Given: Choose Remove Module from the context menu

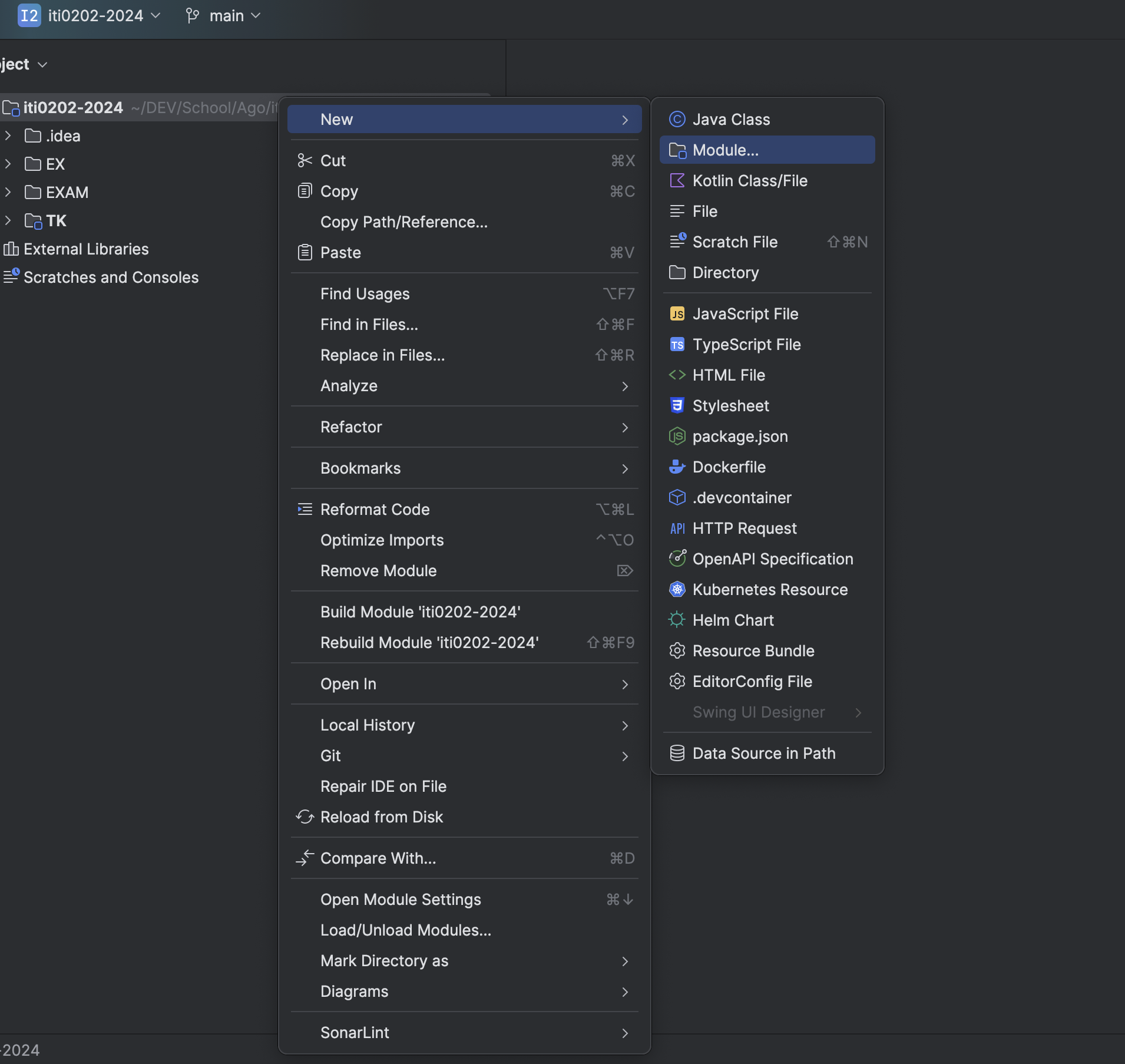Looking at the screenshot, I should [378, 570].
